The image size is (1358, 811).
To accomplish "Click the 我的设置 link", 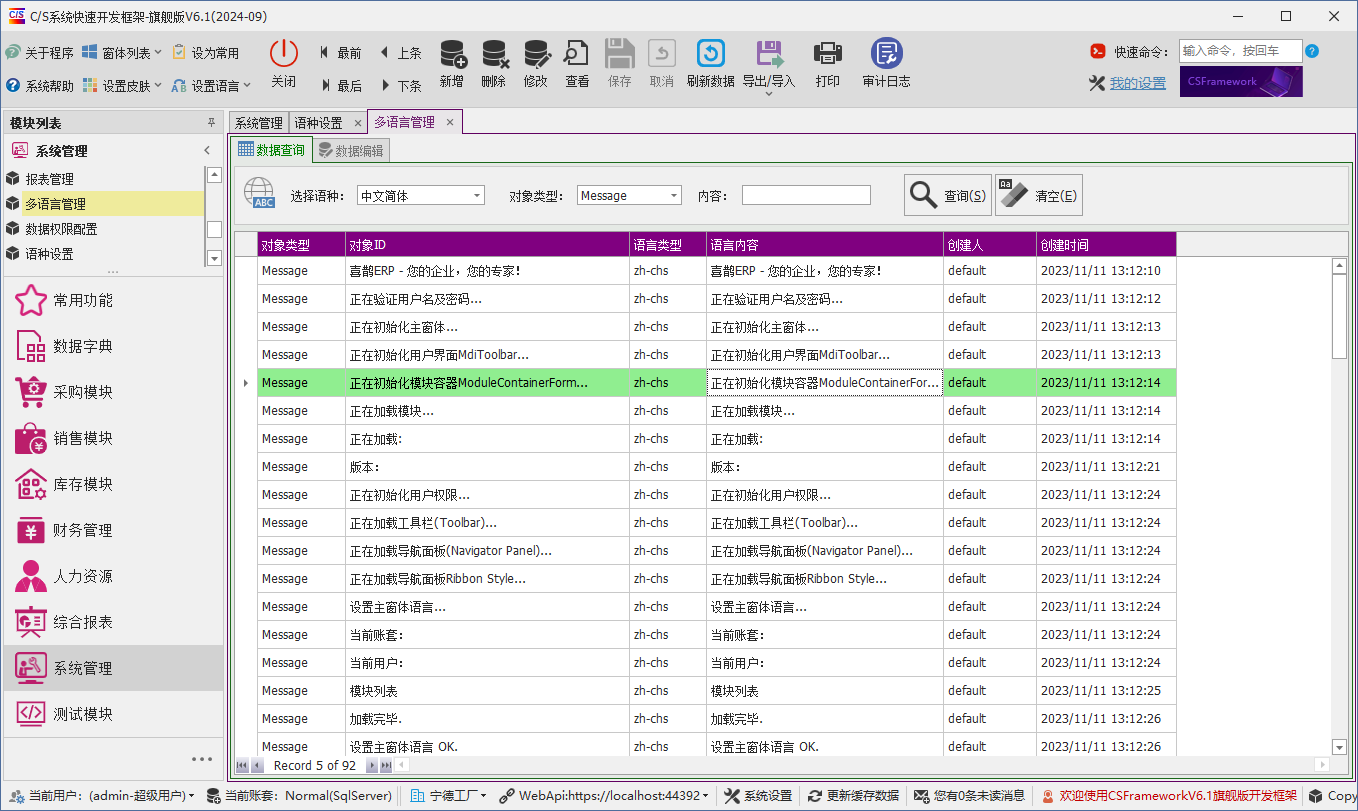I will [1138, 83].
